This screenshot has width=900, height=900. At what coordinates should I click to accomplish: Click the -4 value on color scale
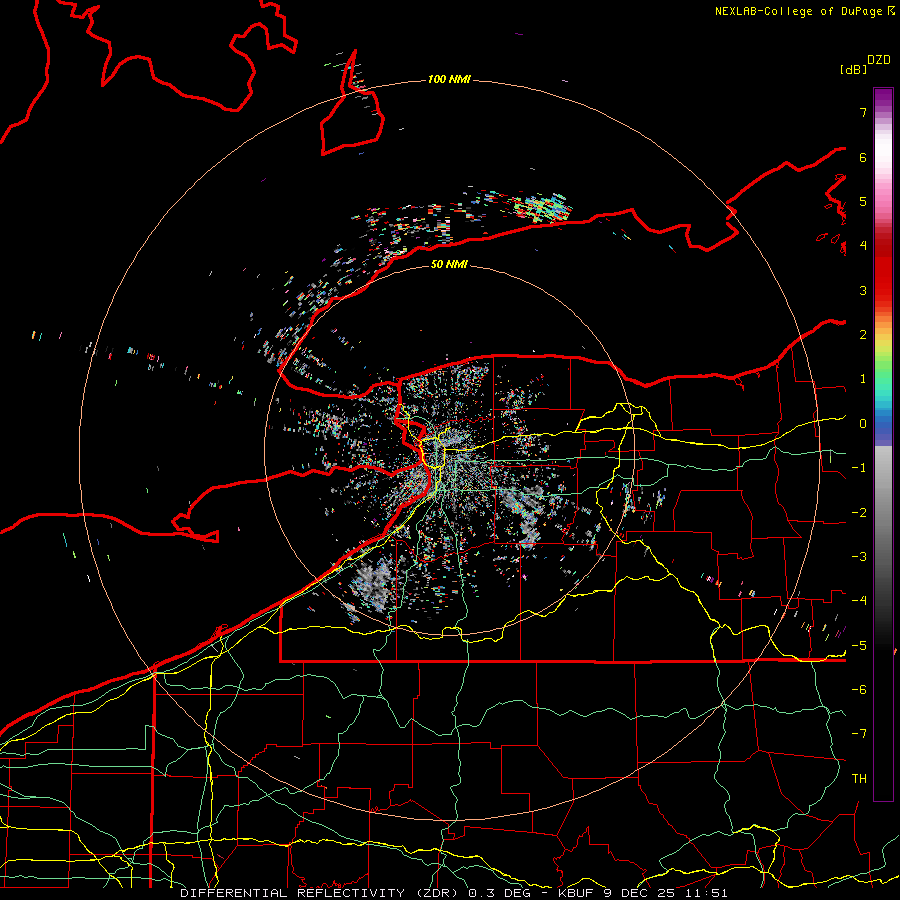click(859, 601)
